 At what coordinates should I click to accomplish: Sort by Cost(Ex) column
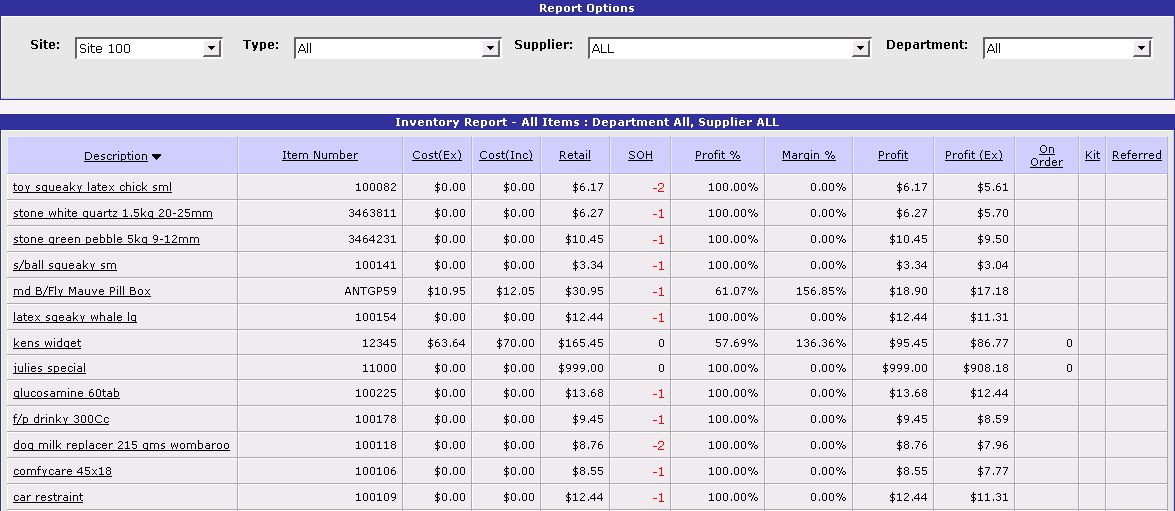437,155
